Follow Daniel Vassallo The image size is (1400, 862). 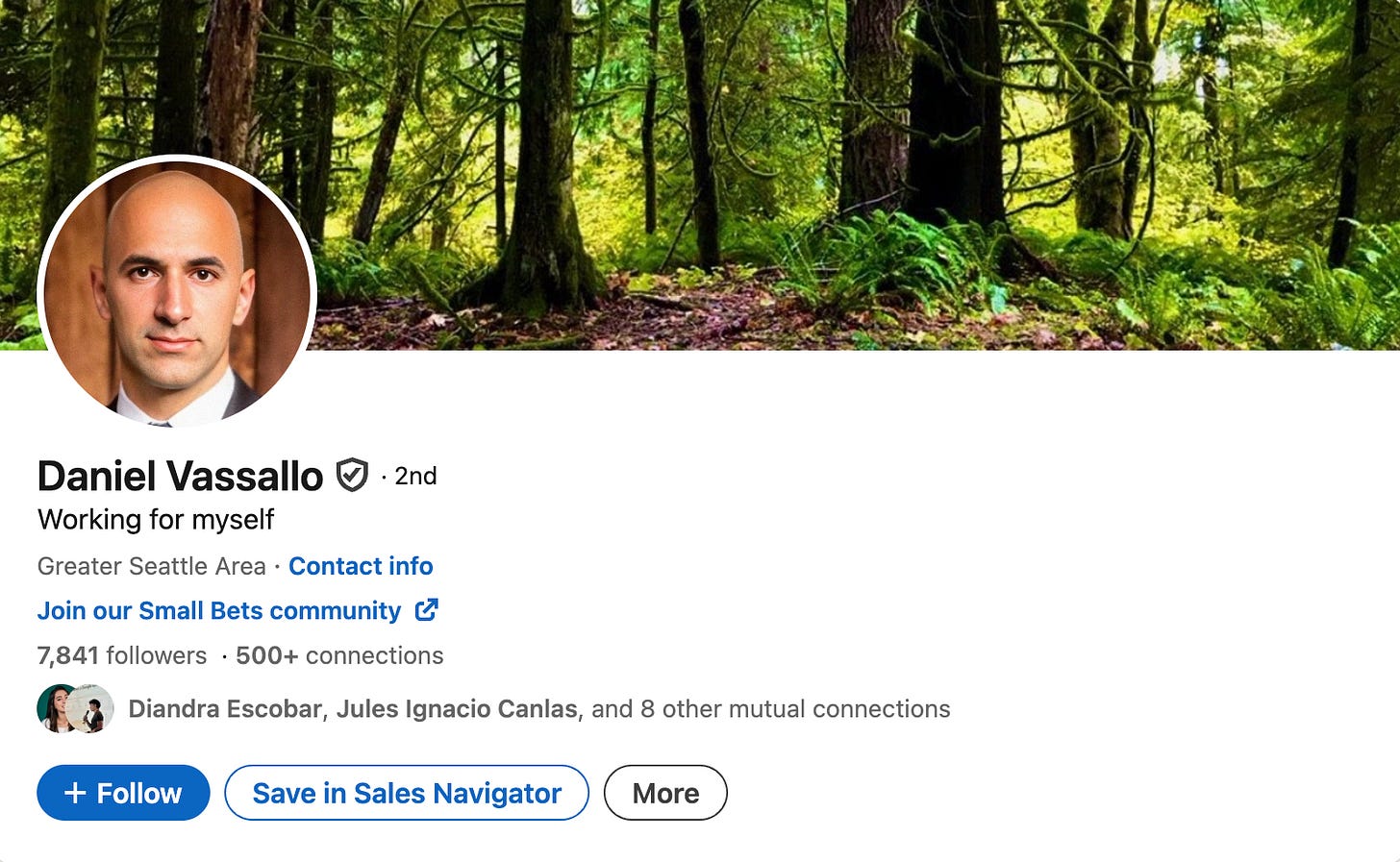(x=123, y=793)
